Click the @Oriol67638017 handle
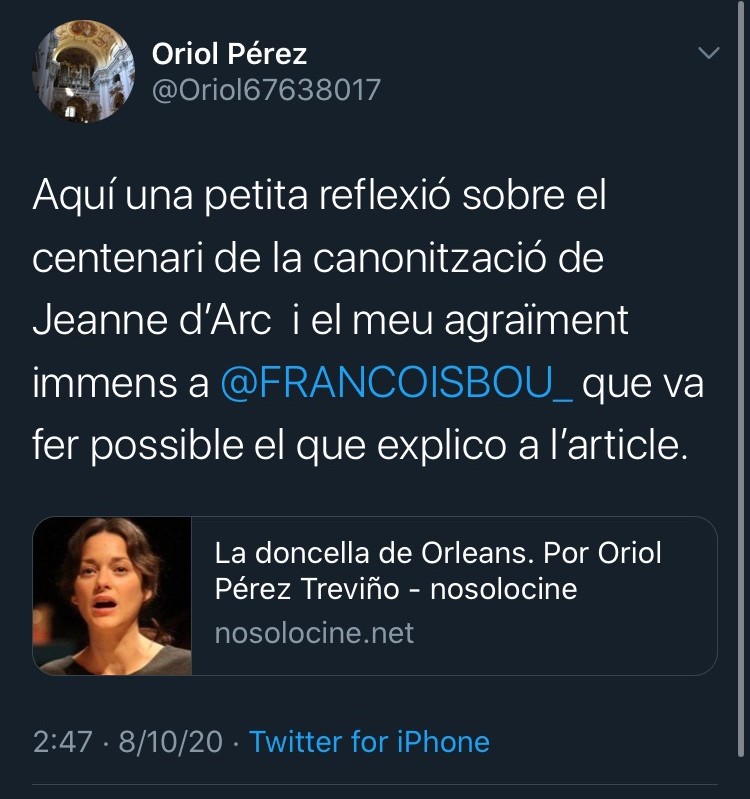Screen dimensions: 750x799 [x=266, y=90]
